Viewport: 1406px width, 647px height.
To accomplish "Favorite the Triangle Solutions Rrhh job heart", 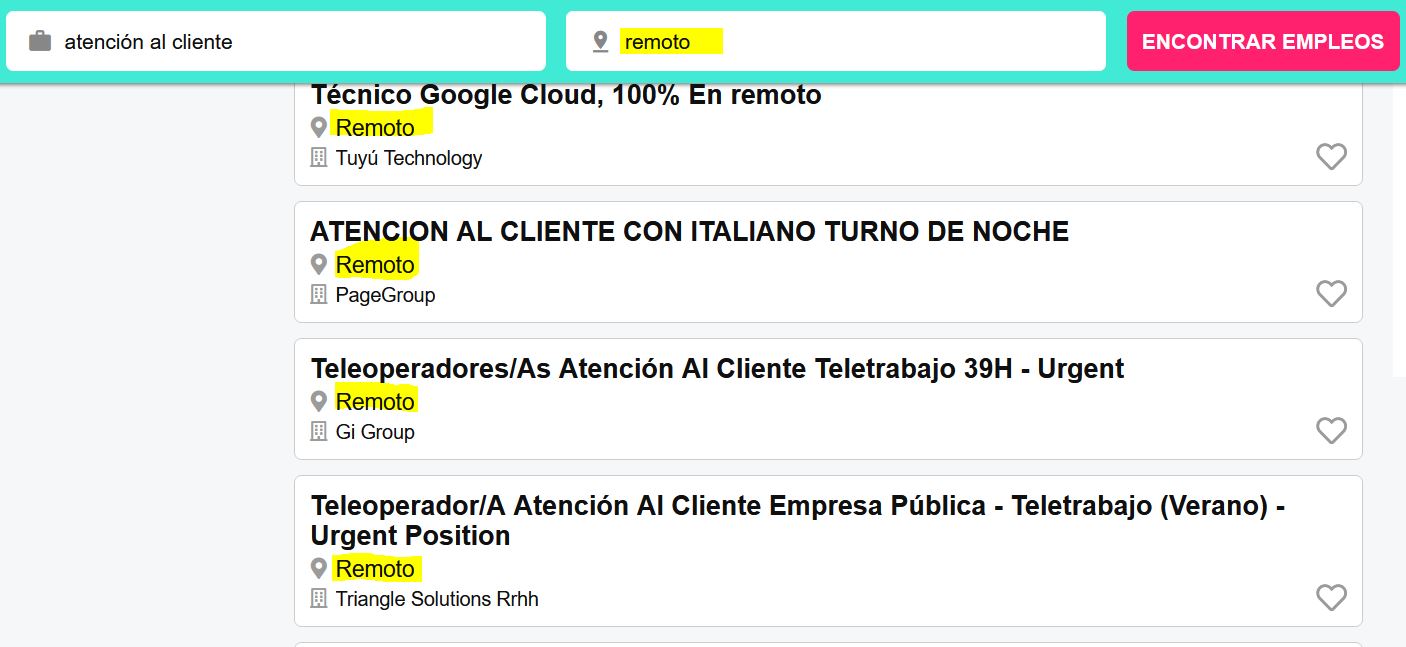I will pos(1331,597).
